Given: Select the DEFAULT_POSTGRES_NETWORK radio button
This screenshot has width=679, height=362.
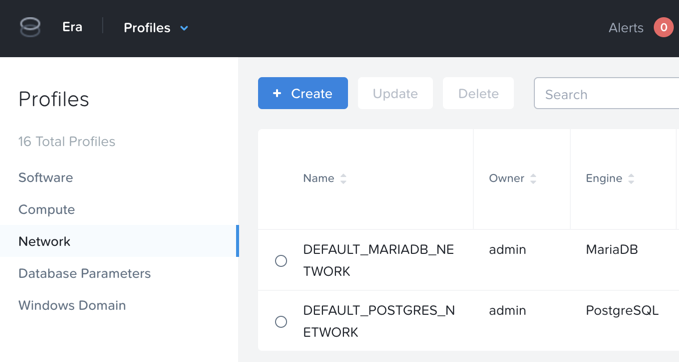Looking at the screenshot, I should point(281,322).
